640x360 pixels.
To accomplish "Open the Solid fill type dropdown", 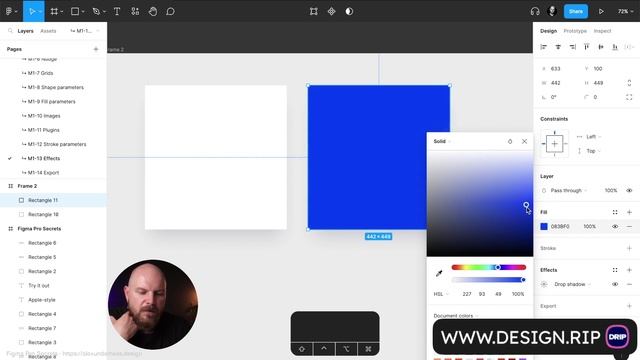I will (442, 141).
